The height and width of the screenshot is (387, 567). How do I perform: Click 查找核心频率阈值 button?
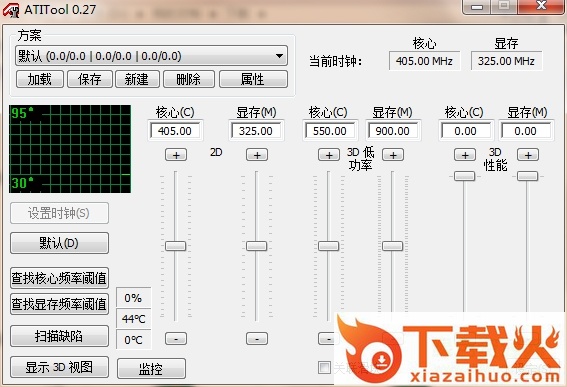point(59,278)
